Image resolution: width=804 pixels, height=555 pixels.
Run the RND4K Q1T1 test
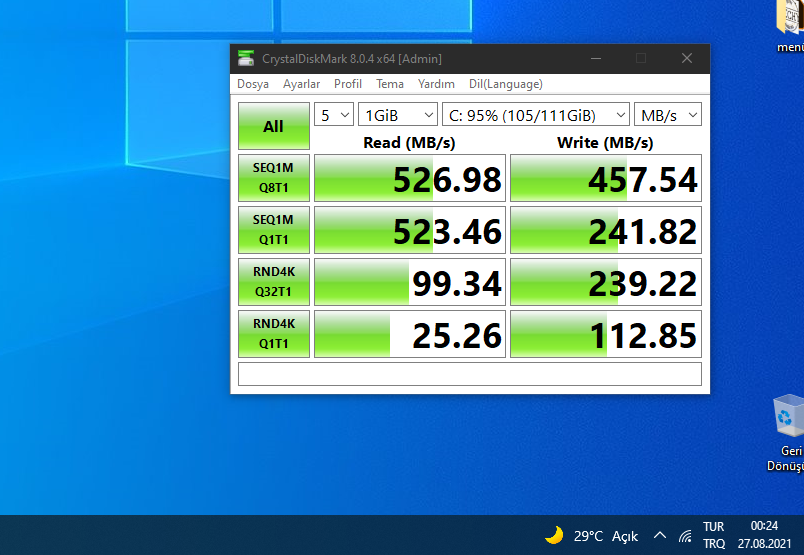pyautogui.click(x=274, y=333)
